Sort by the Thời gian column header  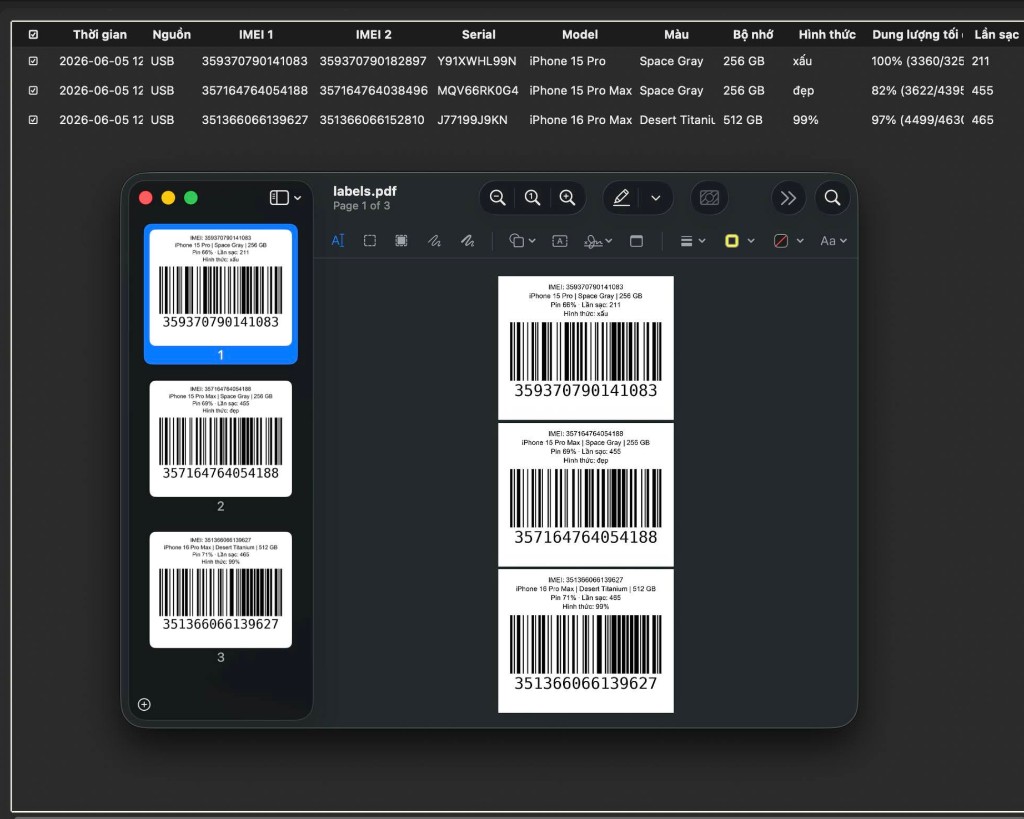pyautogui.click(x=100, y=35)
